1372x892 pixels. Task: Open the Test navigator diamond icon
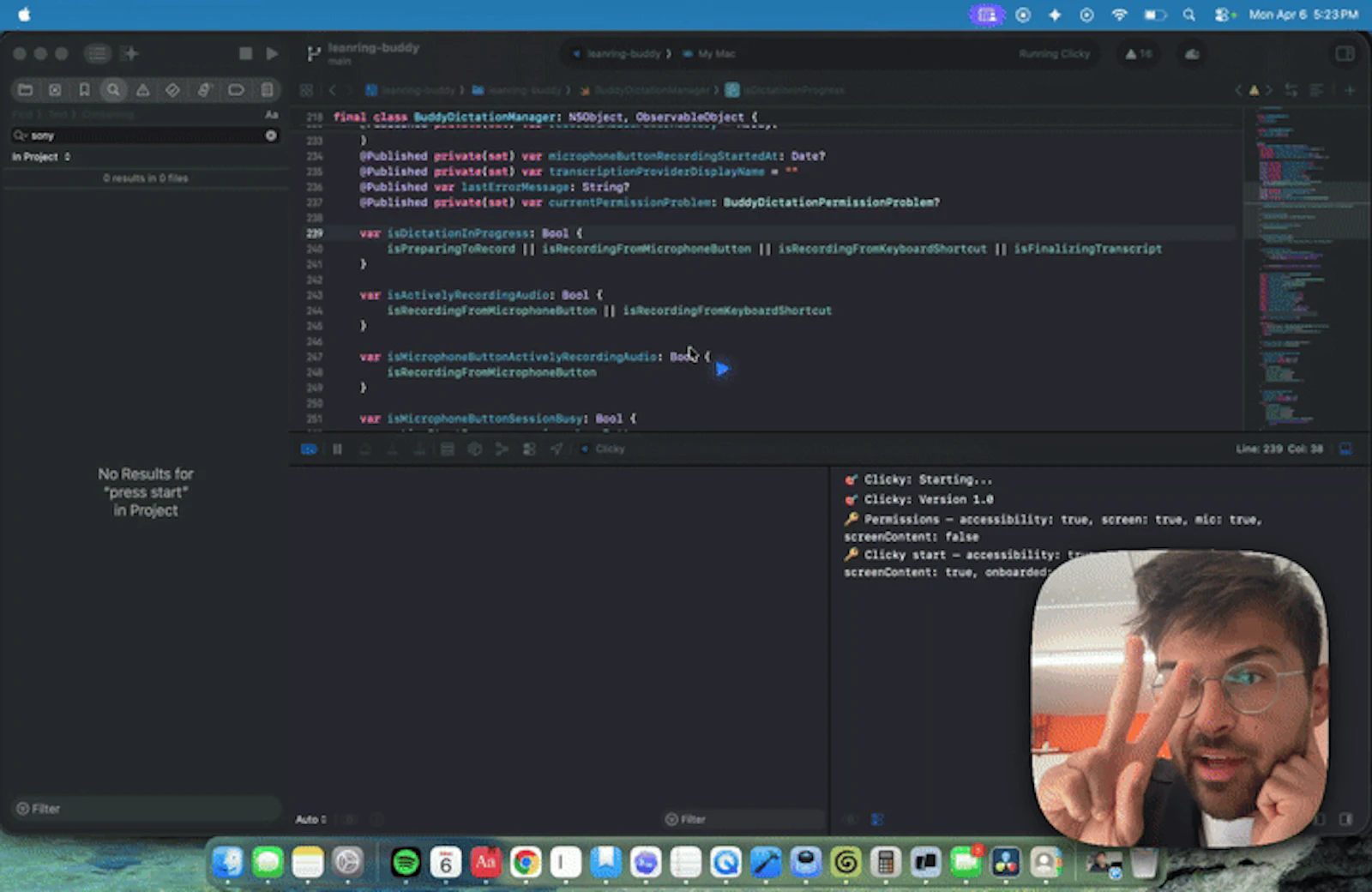pos(172,90)
